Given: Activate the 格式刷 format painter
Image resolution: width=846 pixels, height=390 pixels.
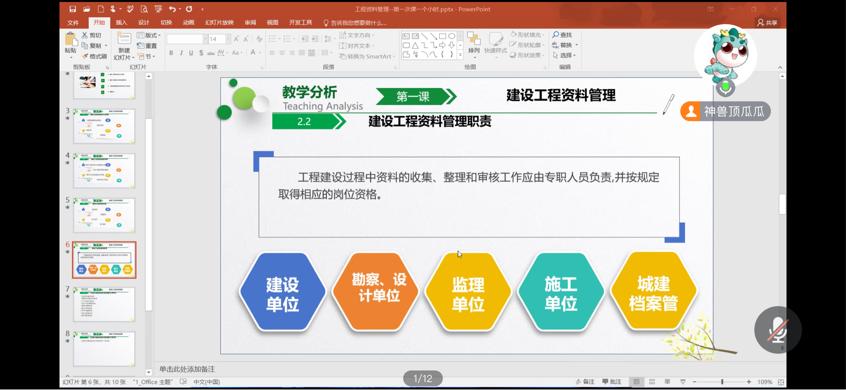Looking at the screenshot, I should 94,56.
